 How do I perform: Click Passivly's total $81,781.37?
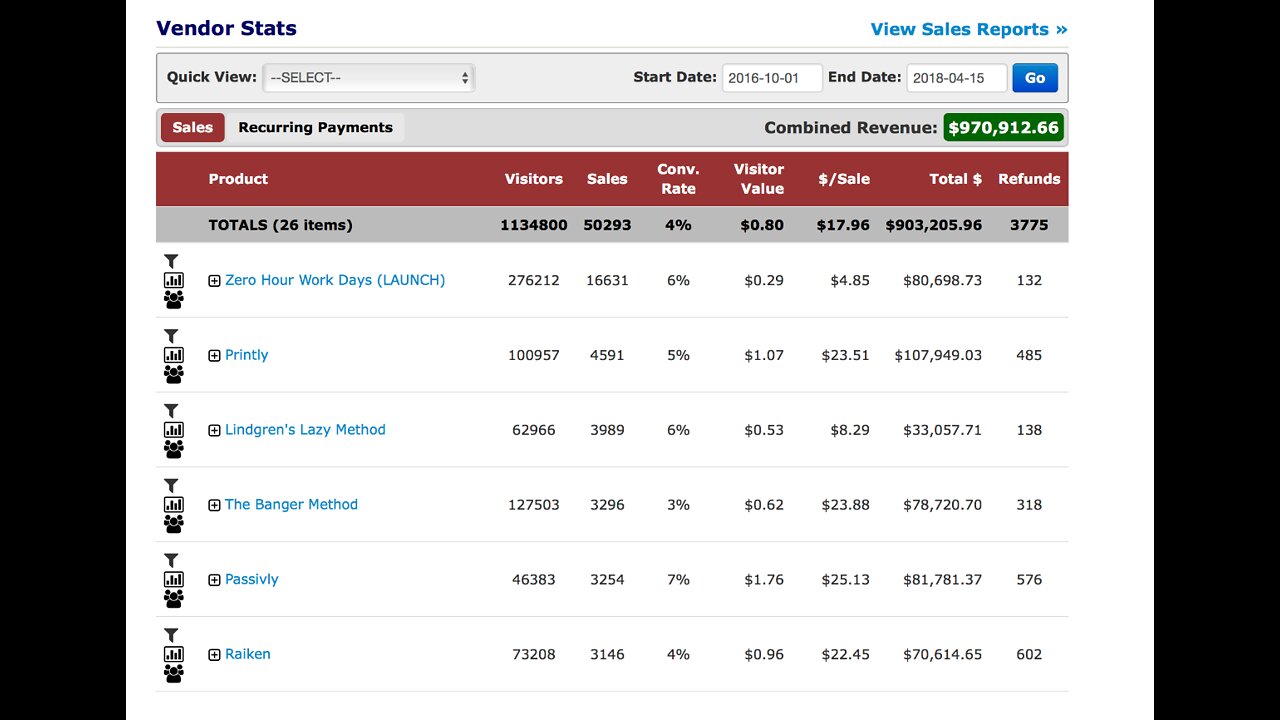[x=942, y=579]
